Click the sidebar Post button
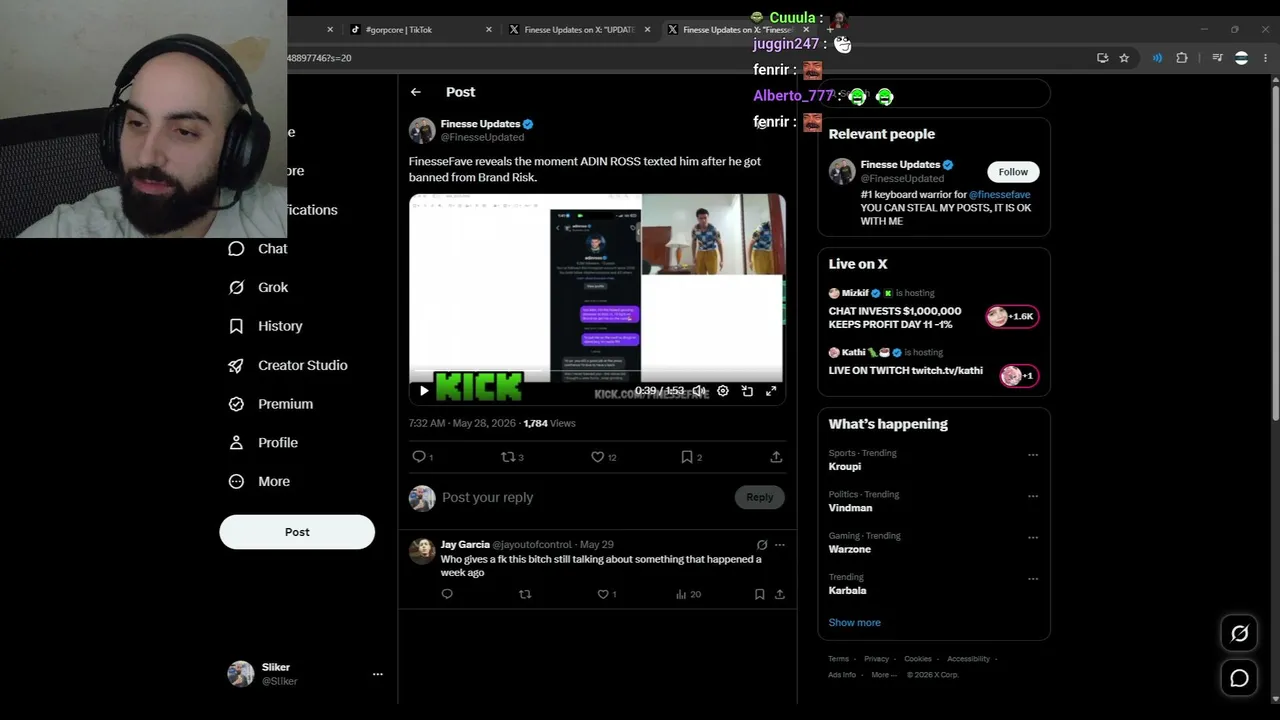This screenshot has width=1280, height=720. [x=297, y=532]
